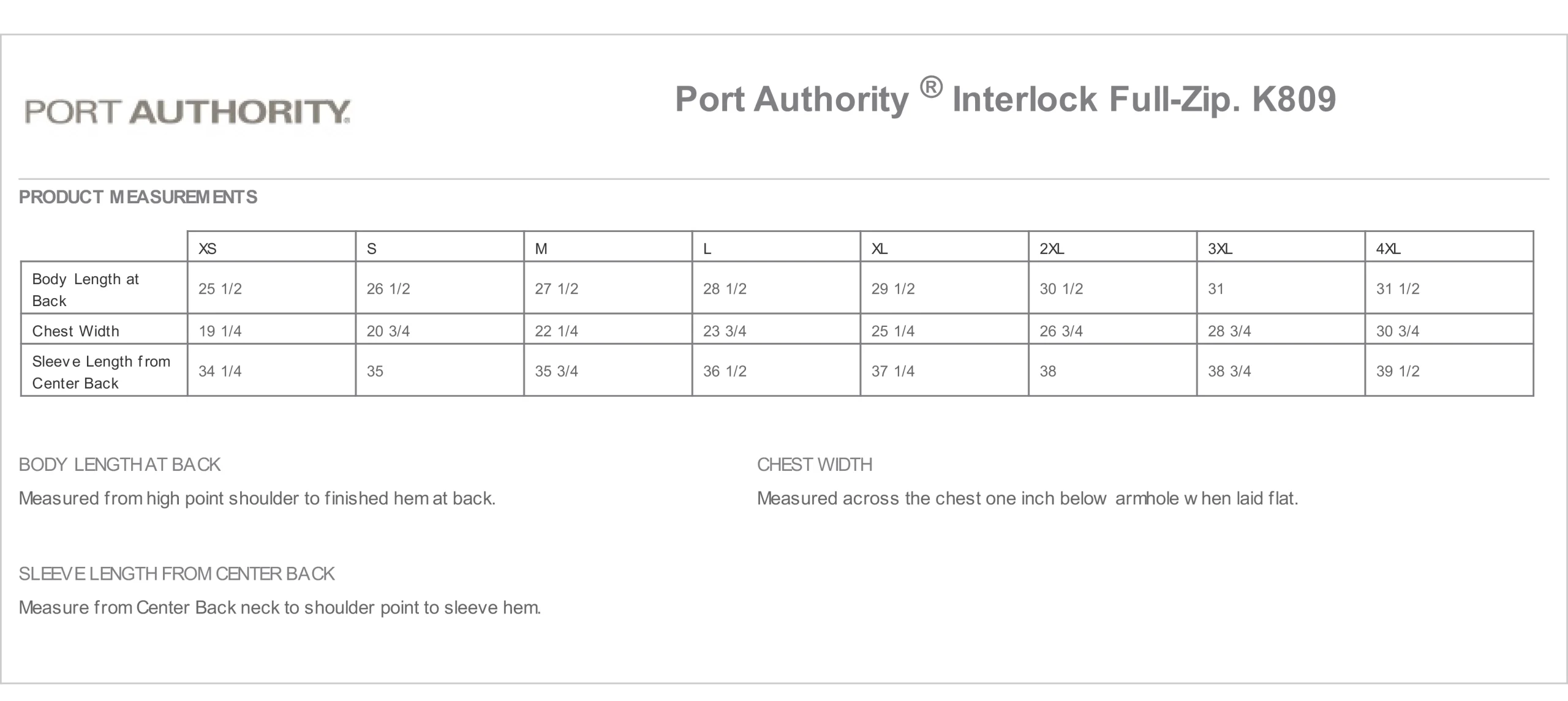This screenshot has width=1568, height=701.
Task: Click the CHEST WIDTH definition heading
Action: click(x=815, y=465)
